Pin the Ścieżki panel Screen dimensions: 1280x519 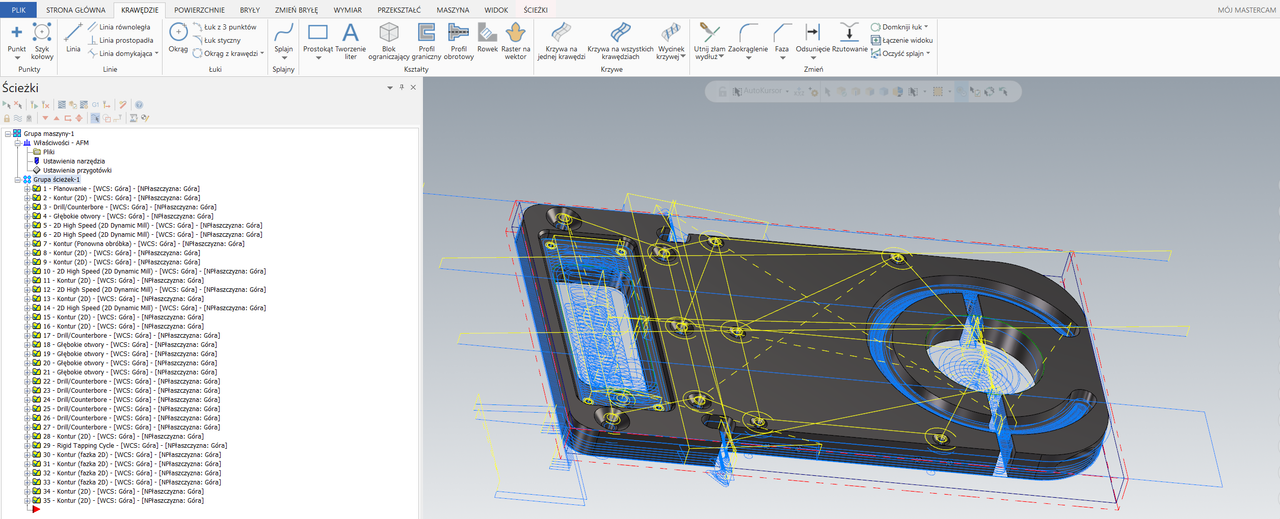point(401,88)
